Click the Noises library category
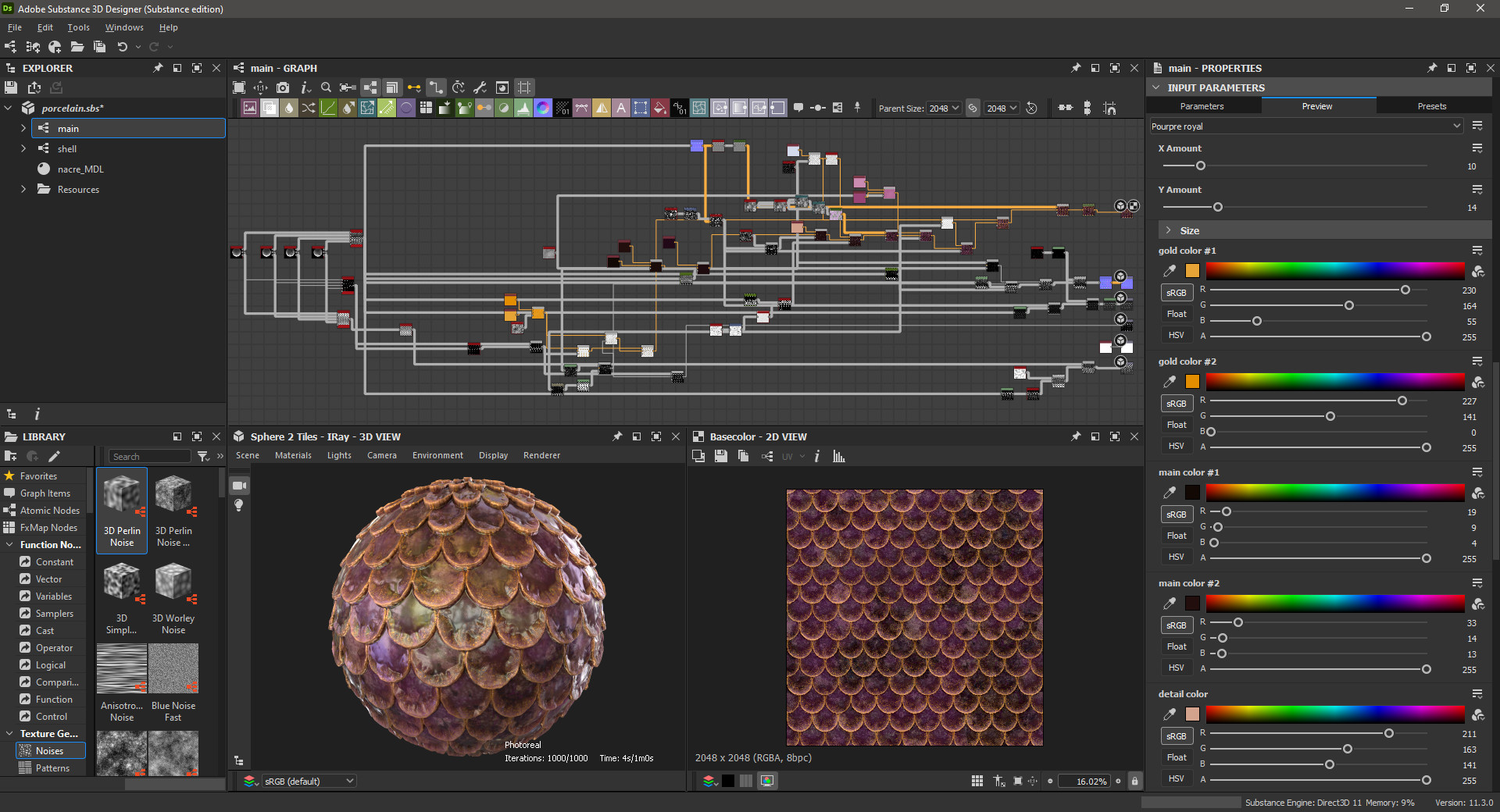The height and width of the screenshot is (812, 1500). click(x=48, y=750)
